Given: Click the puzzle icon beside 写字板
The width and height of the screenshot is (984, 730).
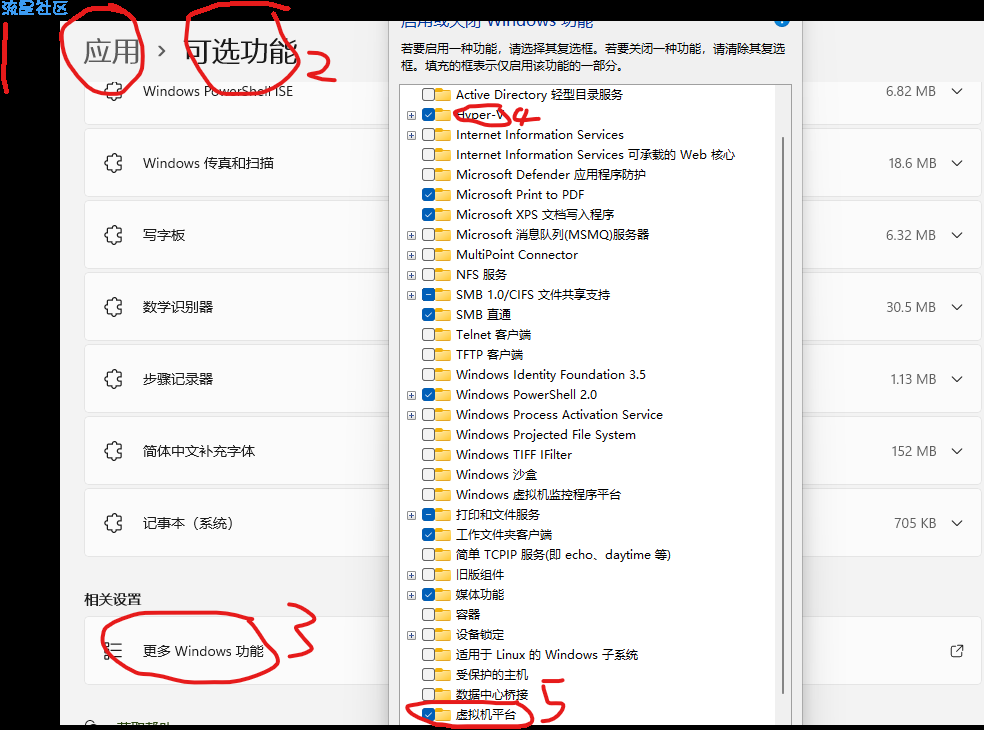Looking at the screenshot, I should coord(113,235).
